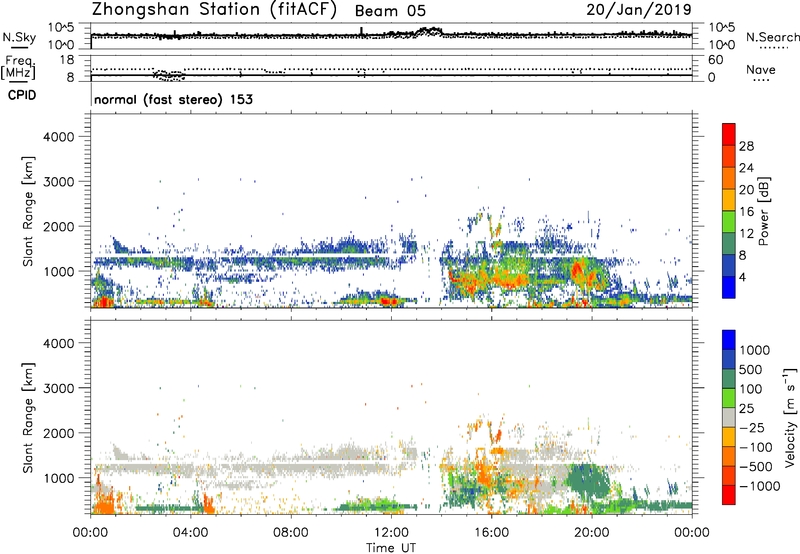The width and height of the screenshot is (800, 554).
Task: Click the 'Velocity [m s⁻¹]' colorbar label
Action: click(x=790, y=417)
